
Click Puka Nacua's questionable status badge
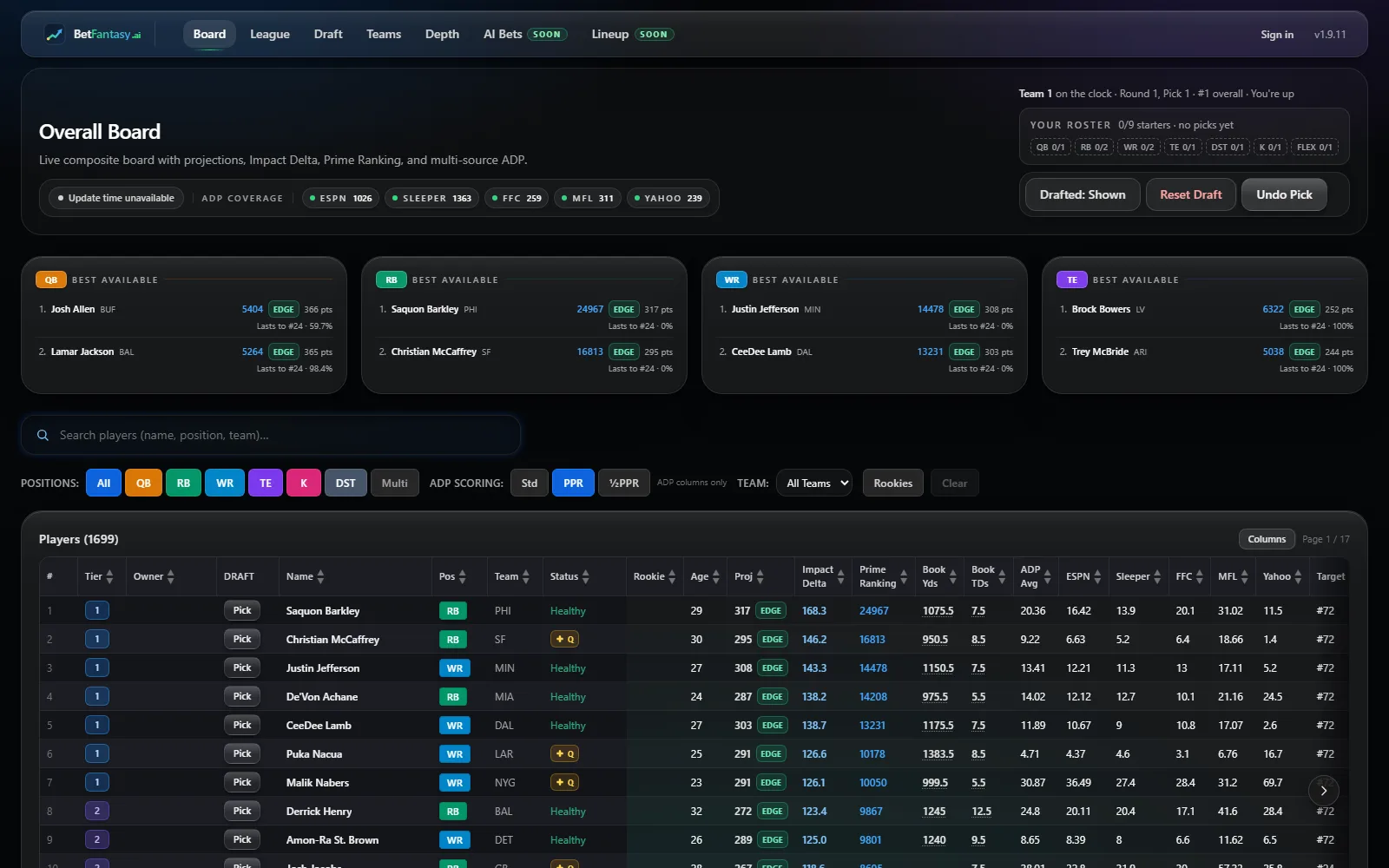pos(564,754)
